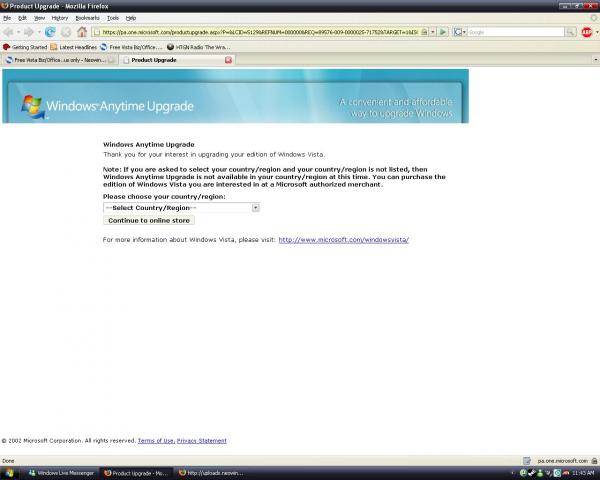Open the Getting Started bookmark

tap(25, 47)
